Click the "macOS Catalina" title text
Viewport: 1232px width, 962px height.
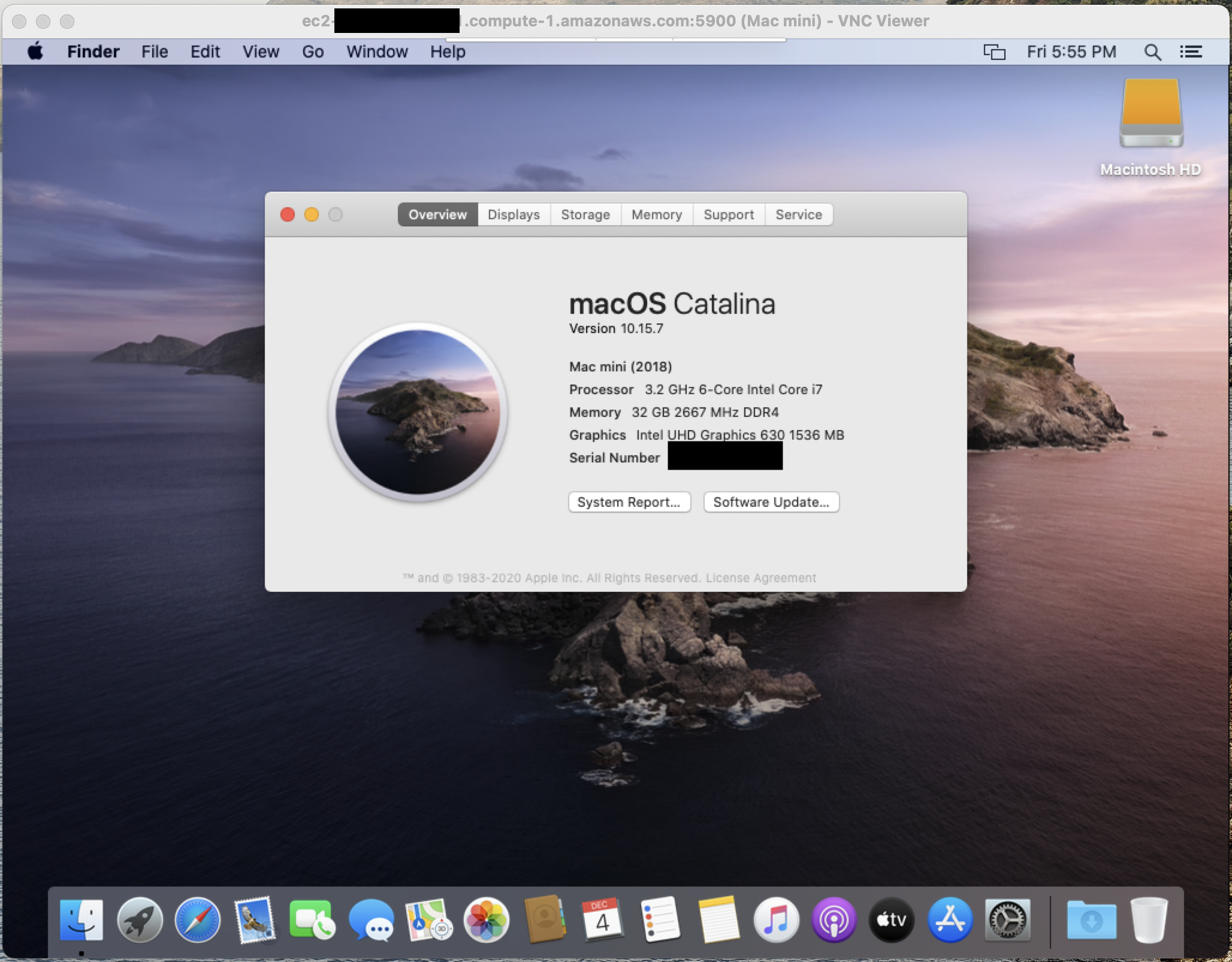point(672,304)
